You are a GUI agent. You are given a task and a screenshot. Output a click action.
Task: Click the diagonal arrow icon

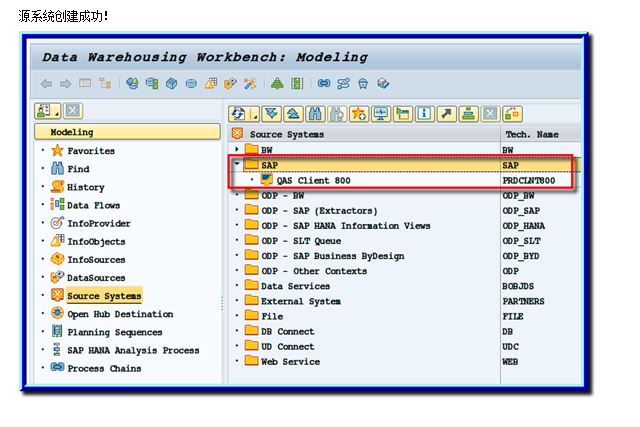(447, 114)
